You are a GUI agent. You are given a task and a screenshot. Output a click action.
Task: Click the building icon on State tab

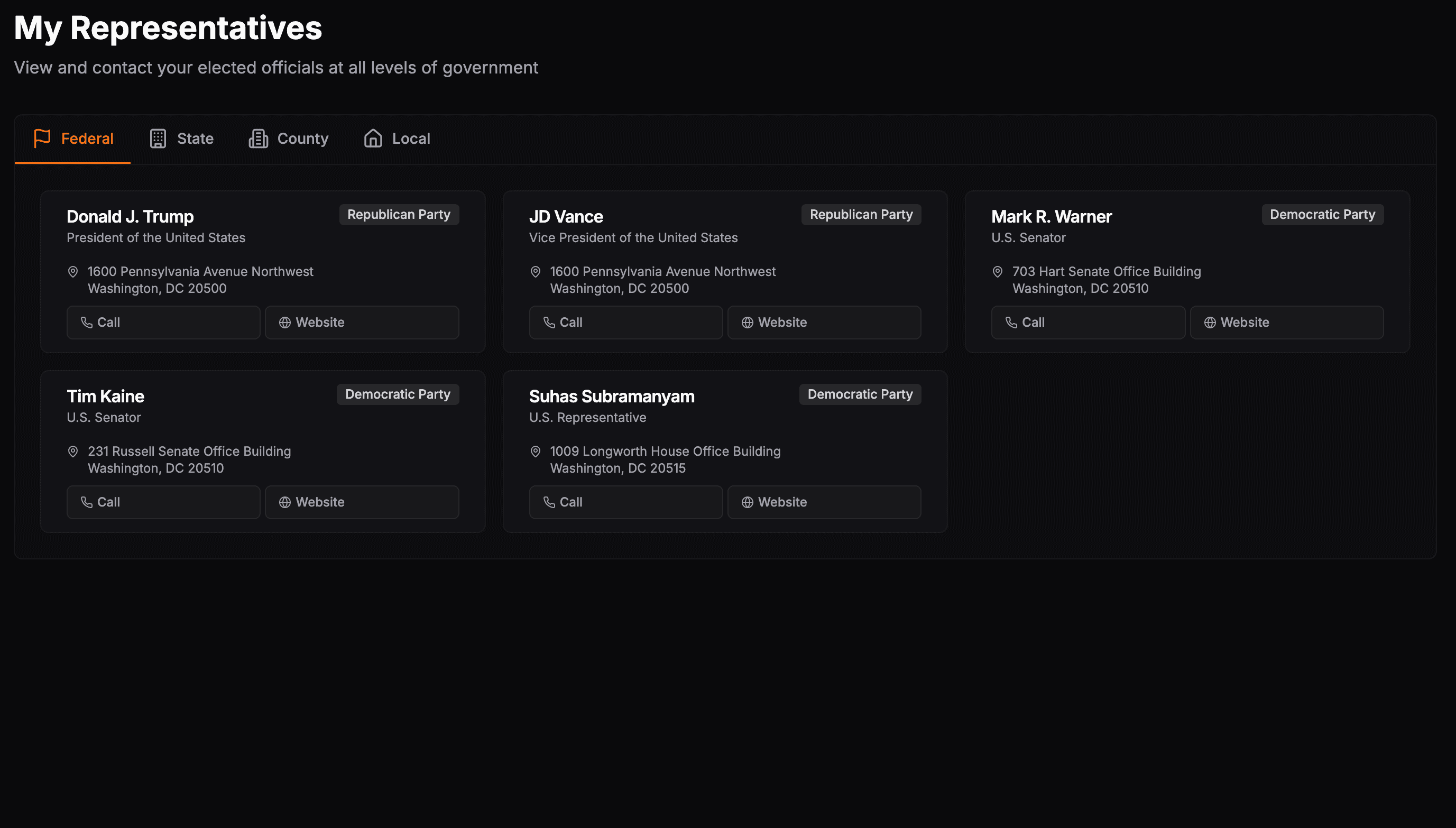[x=158, y=138]
